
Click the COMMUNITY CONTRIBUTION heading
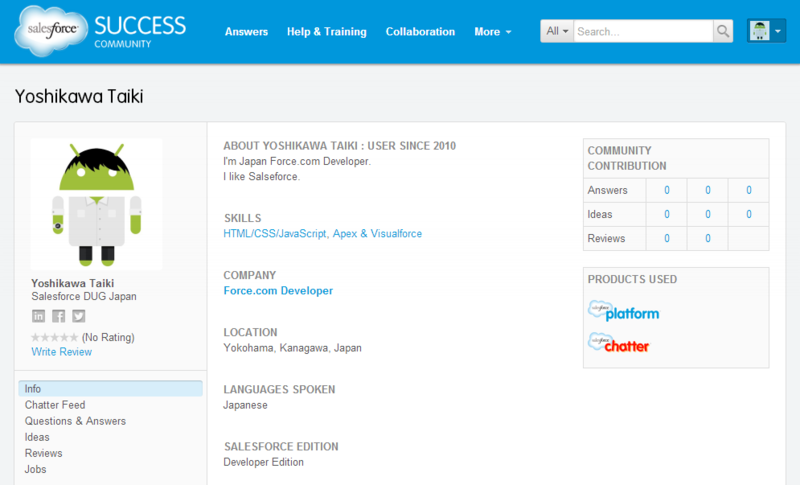[627, 158]
